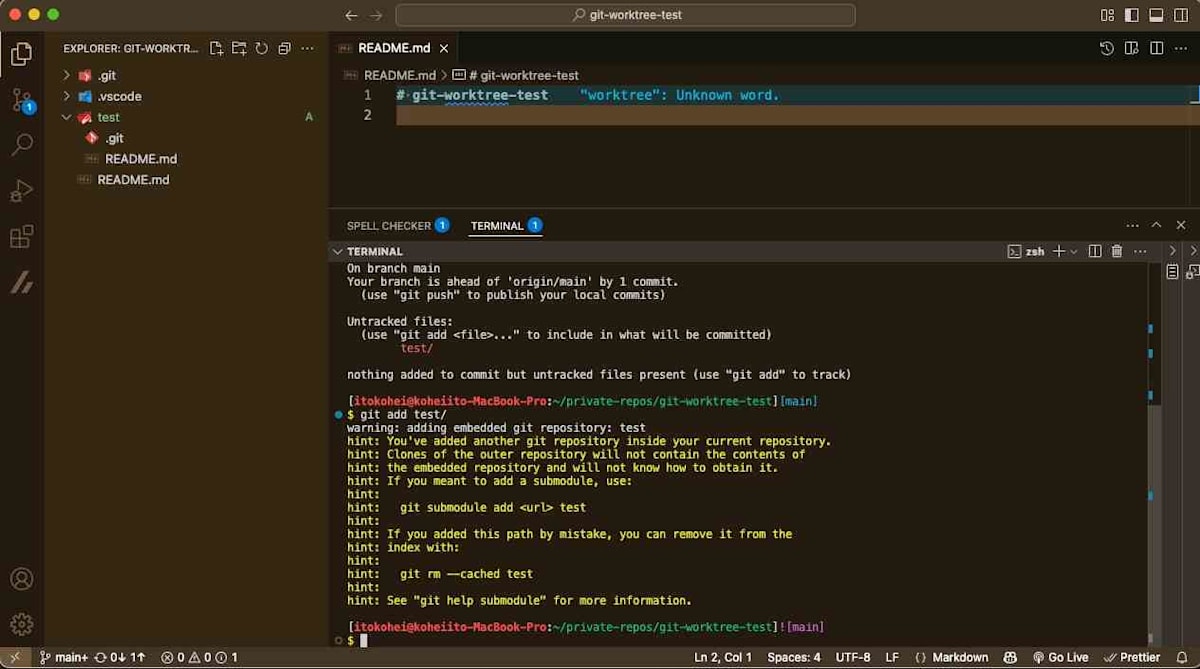Click the slash-shaped extension icon in activity bar
This screenshot has height=669, width=1200.
point(21,283)
